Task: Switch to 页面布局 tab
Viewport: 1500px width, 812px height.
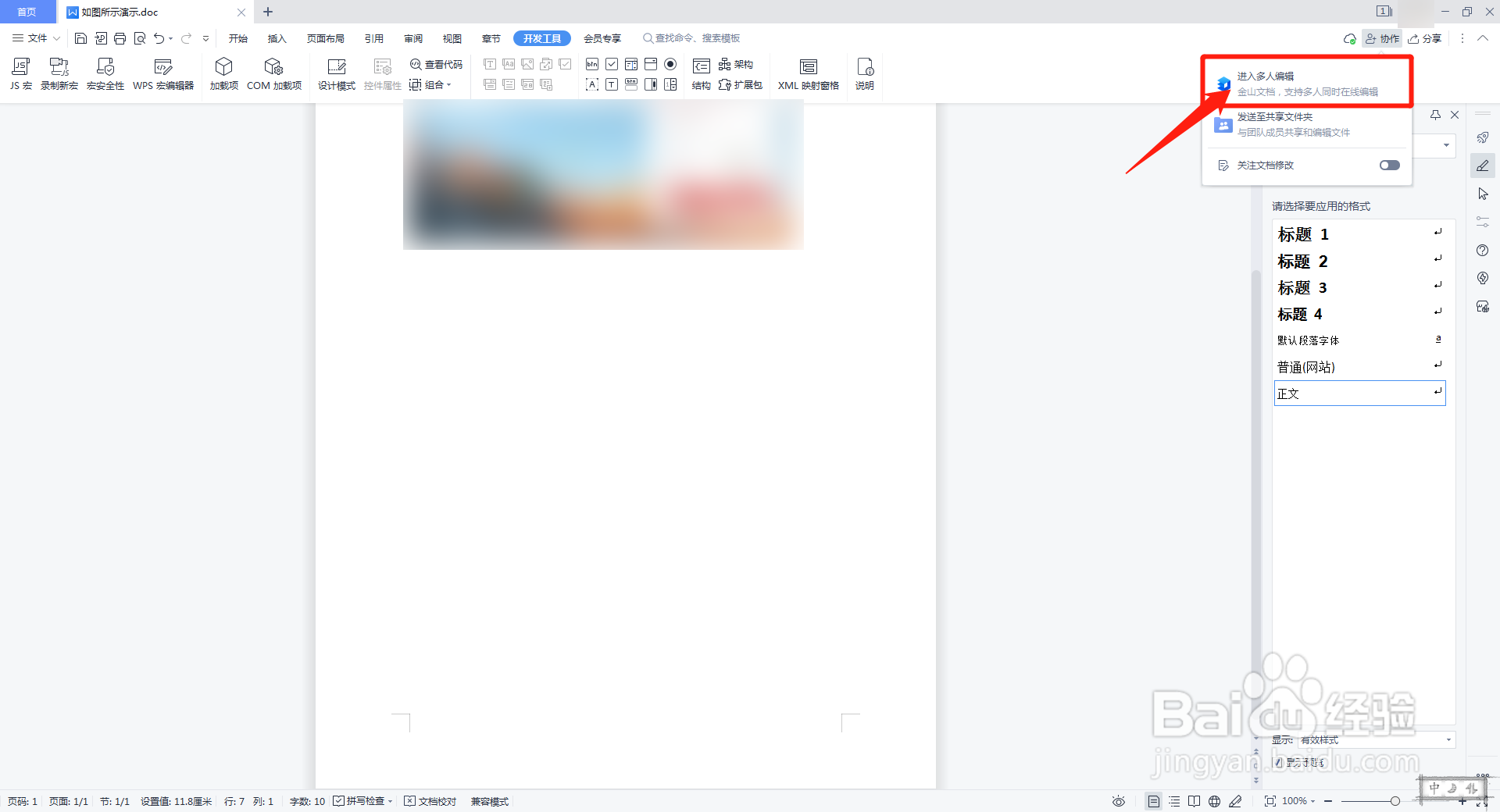Action: pos(326,38)
